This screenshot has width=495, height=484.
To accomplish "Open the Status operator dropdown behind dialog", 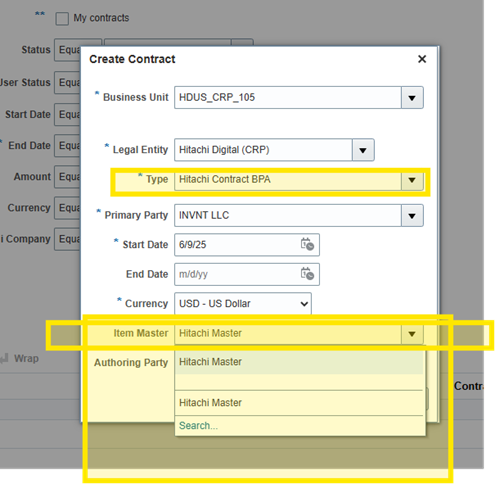I will (x=68, y=50).
